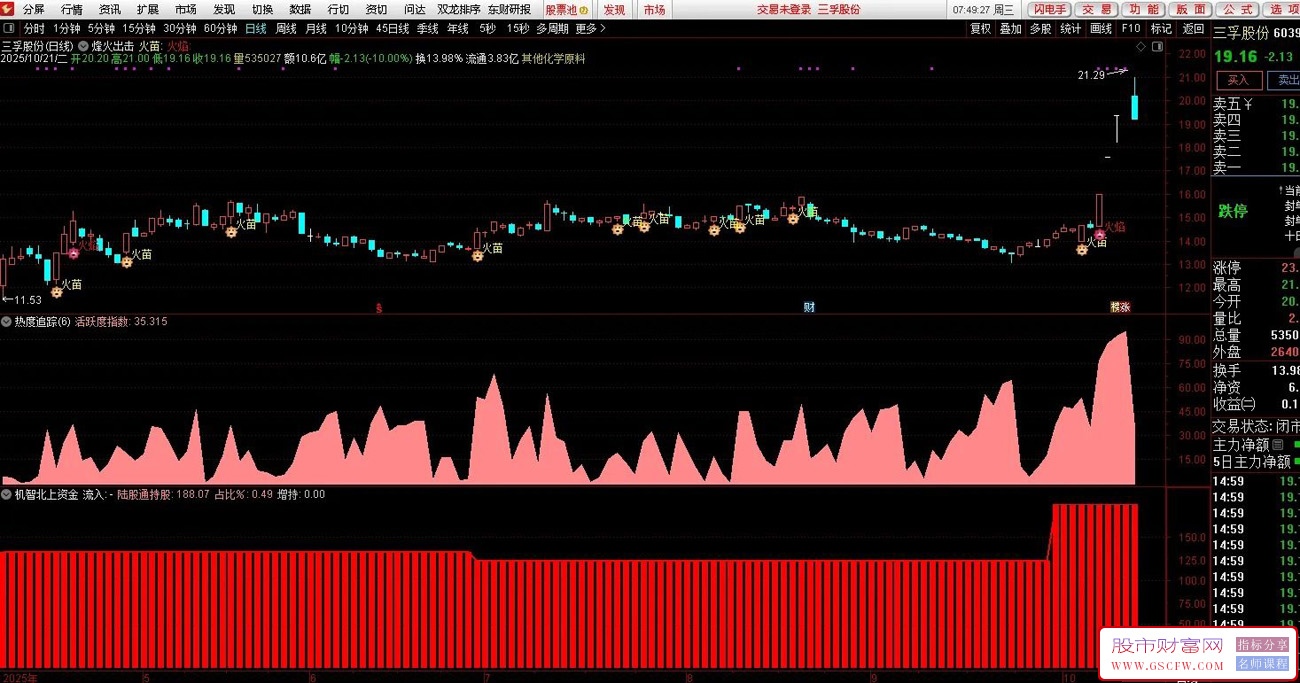The width and height of the screenshot is (1300, 683).
Task: Click the 火焰 signal icon on latest candle
Action: pyautogui.click(x=1099, y=234)
